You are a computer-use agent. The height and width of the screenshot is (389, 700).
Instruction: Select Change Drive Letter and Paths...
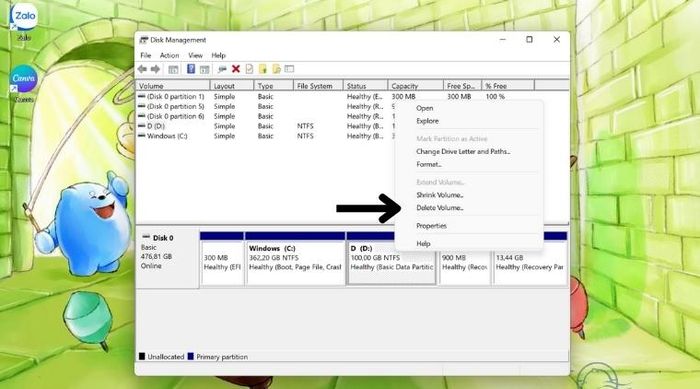463,151
